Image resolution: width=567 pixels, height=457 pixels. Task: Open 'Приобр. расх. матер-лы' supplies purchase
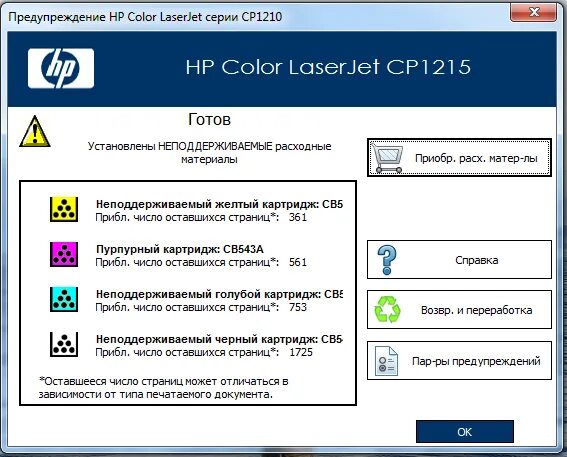459,158
